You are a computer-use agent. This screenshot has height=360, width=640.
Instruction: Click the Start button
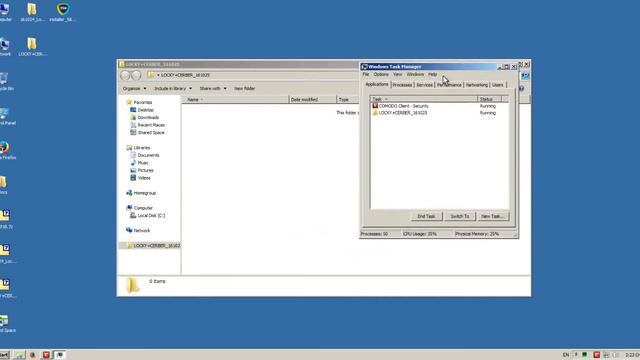[x=4, y=355]
